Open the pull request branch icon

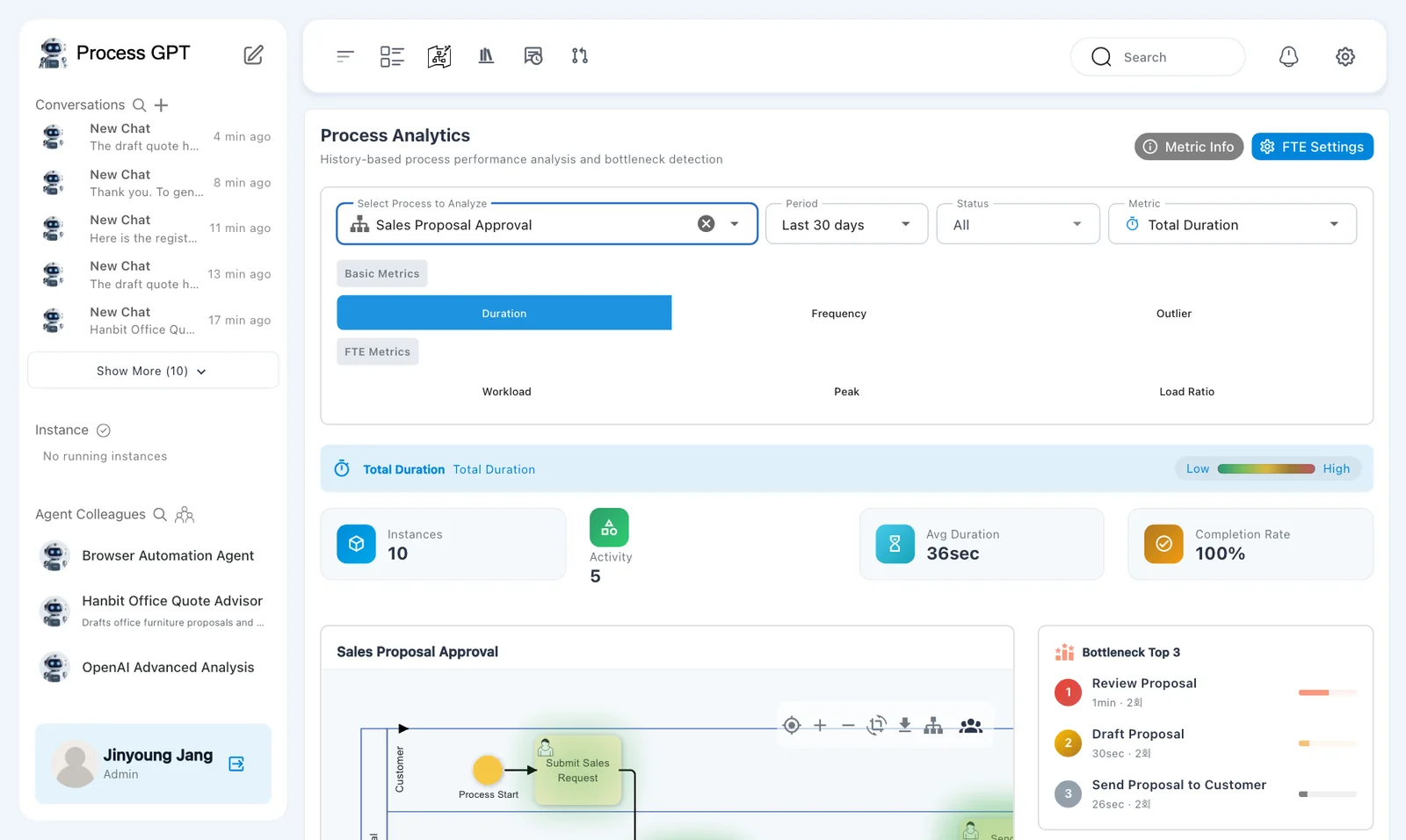tap(580, 56)
